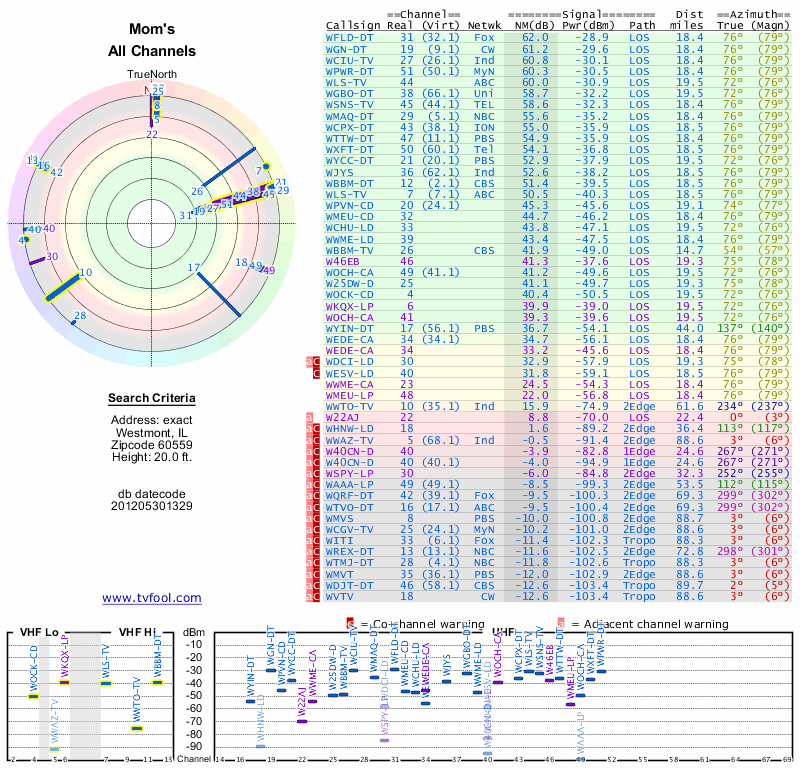Click the 113° true azimuth value

pos(730,429)
